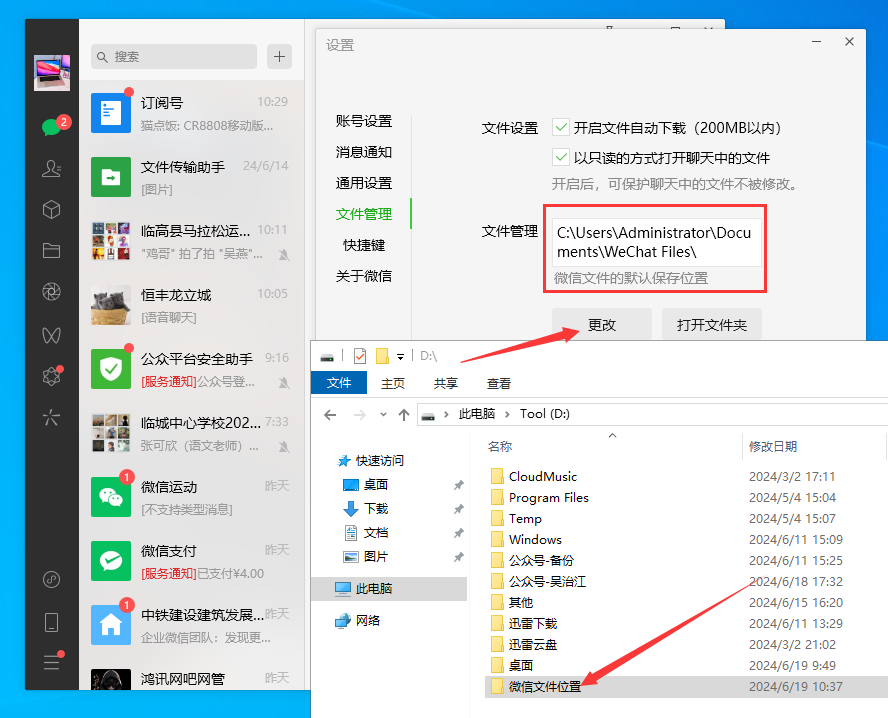The image size is (888, 718).
Task: Expand the 此电脑 breadcrumb chevron in address bar
Action: [x=508, y=414]
